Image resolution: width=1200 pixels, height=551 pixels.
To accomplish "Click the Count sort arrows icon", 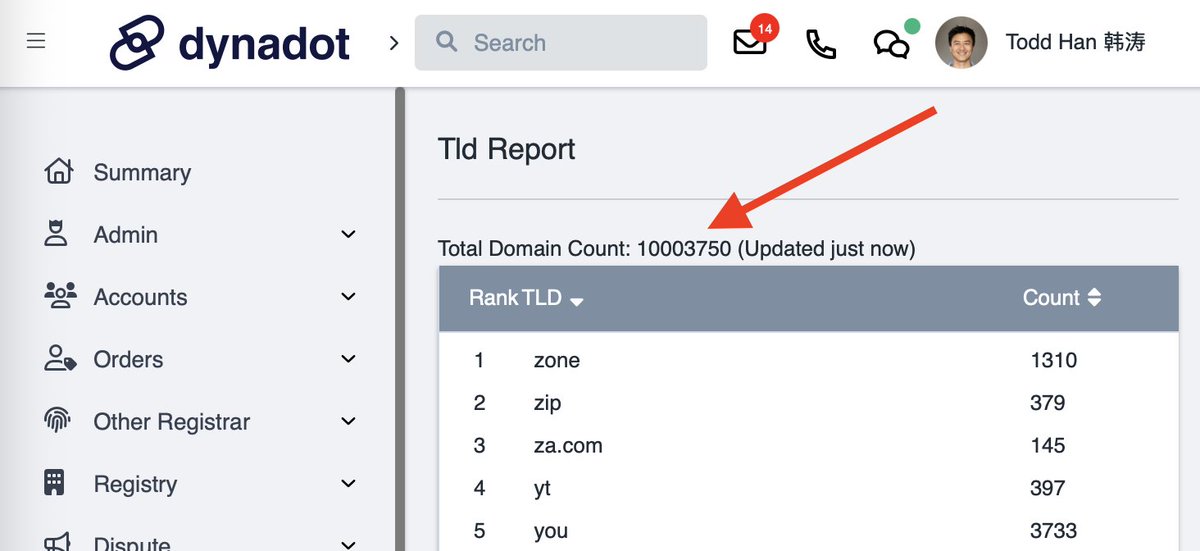I will [1094, 298].
